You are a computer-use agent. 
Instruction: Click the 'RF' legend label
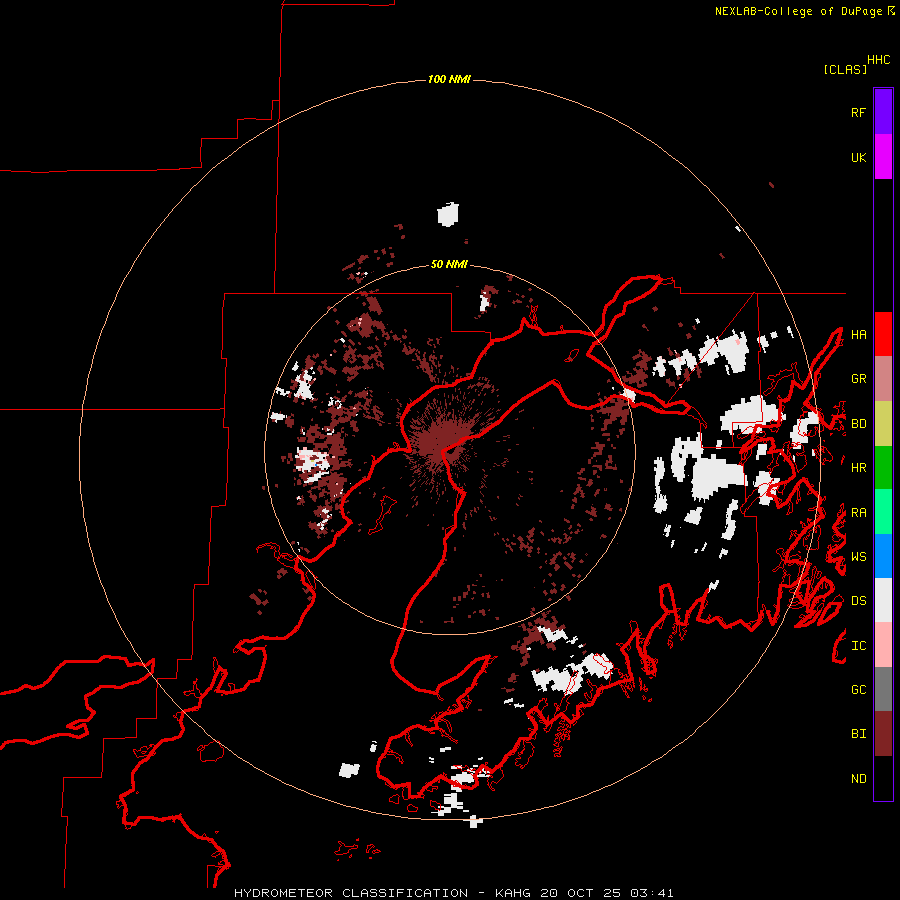point(858,112)
